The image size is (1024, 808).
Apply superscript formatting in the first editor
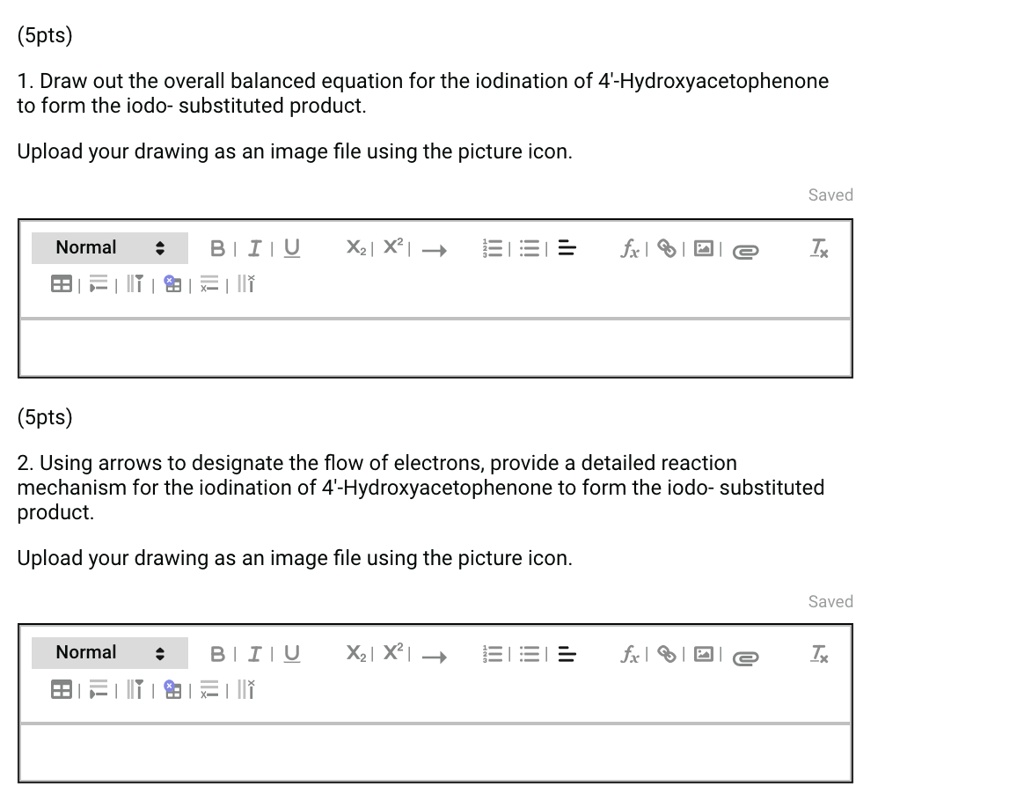[392, 247]
